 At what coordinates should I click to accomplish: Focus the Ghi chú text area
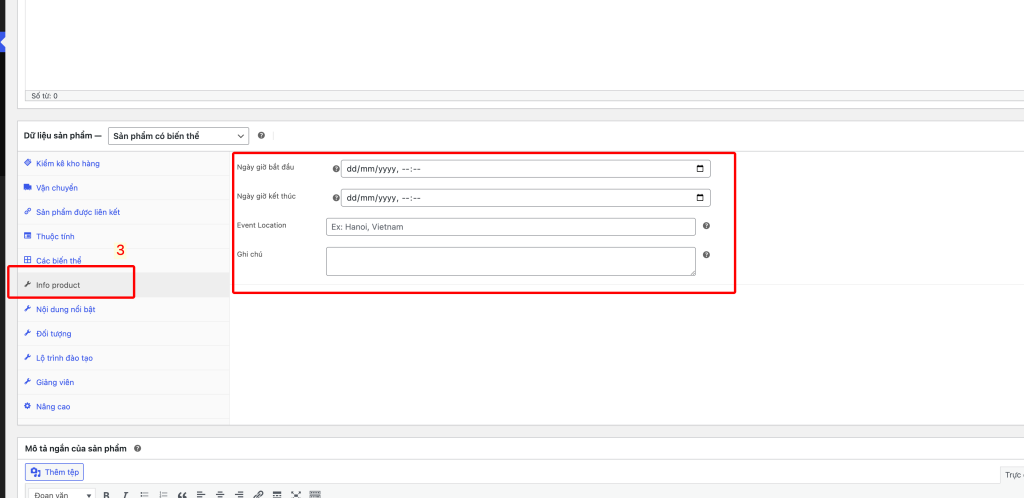(x=510, y=261)
